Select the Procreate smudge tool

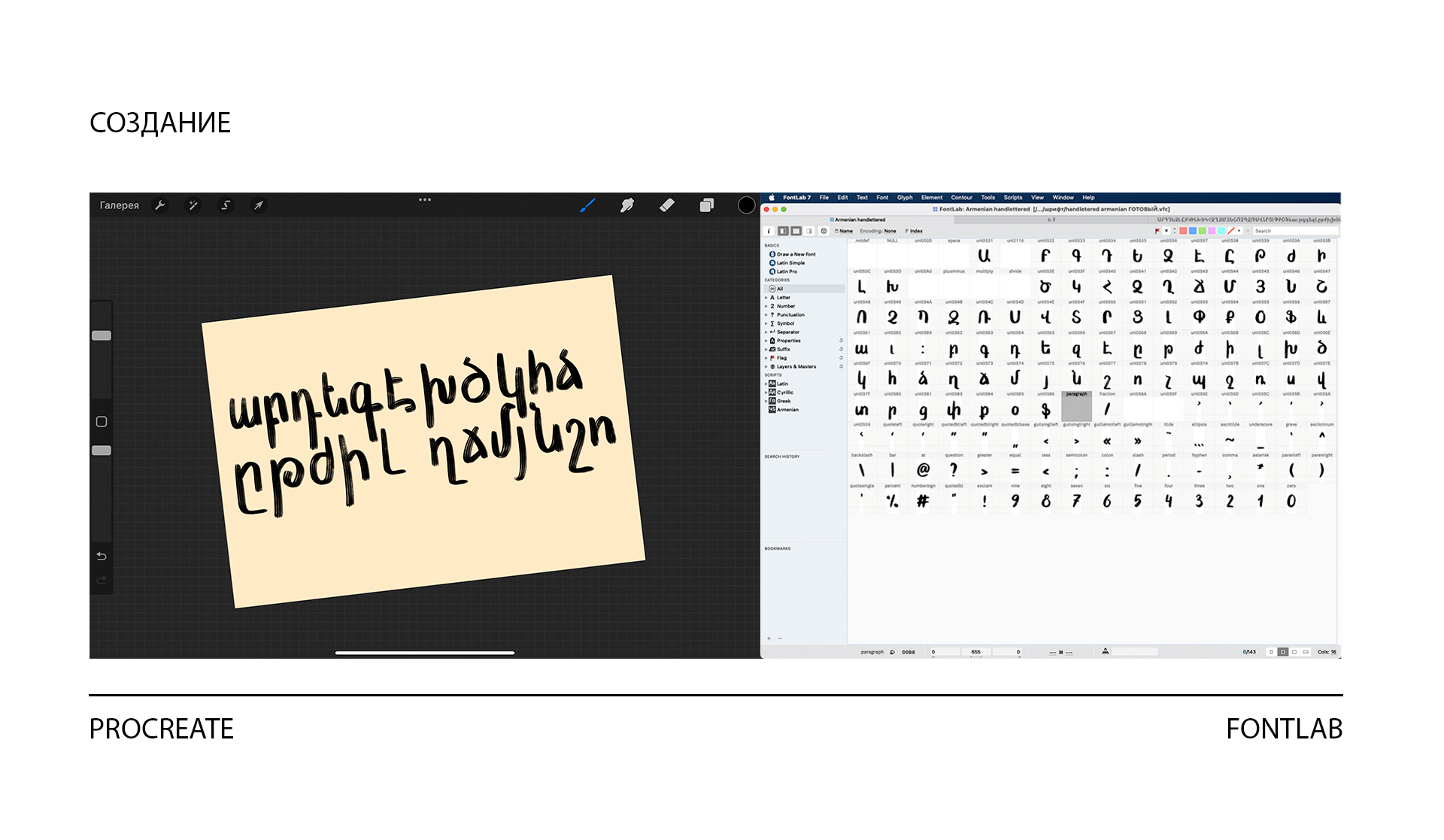(x=627, y=205)
